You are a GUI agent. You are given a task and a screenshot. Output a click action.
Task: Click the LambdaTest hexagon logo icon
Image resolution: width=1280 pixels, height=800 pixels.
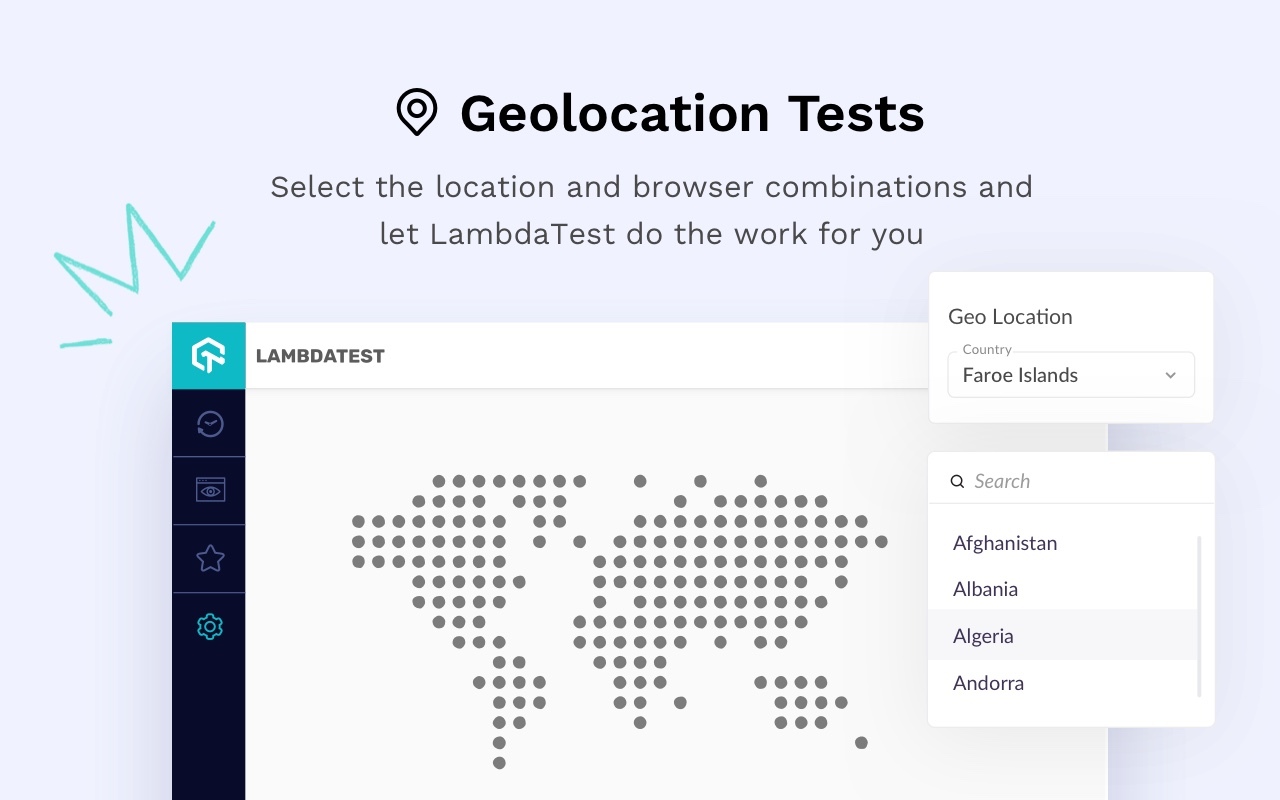209,355
